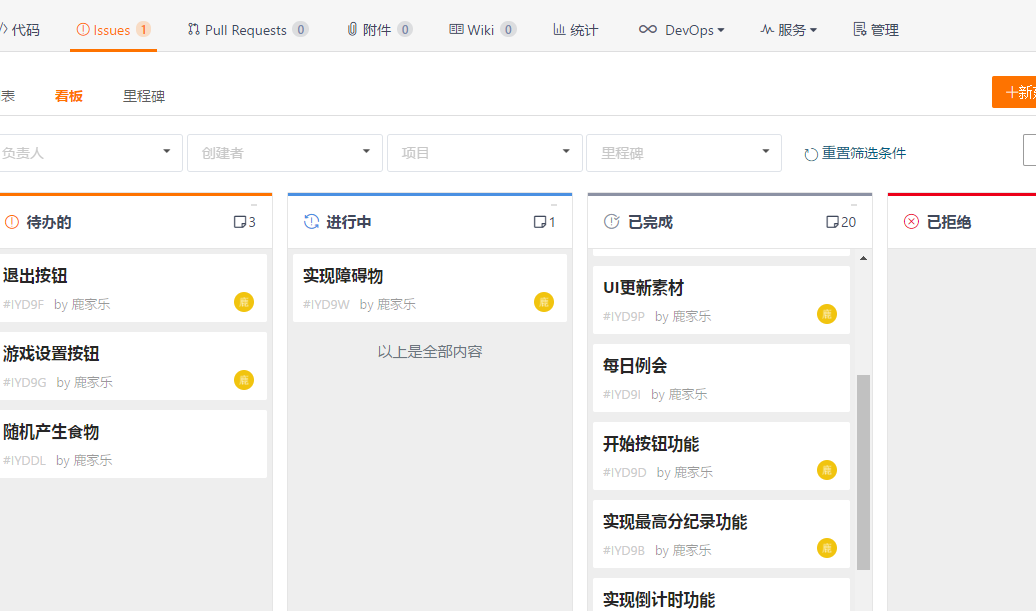Open the 实现倒计时功能 issue card
The width and height of the screenshot is (1036, 611).
click(722, 594)
